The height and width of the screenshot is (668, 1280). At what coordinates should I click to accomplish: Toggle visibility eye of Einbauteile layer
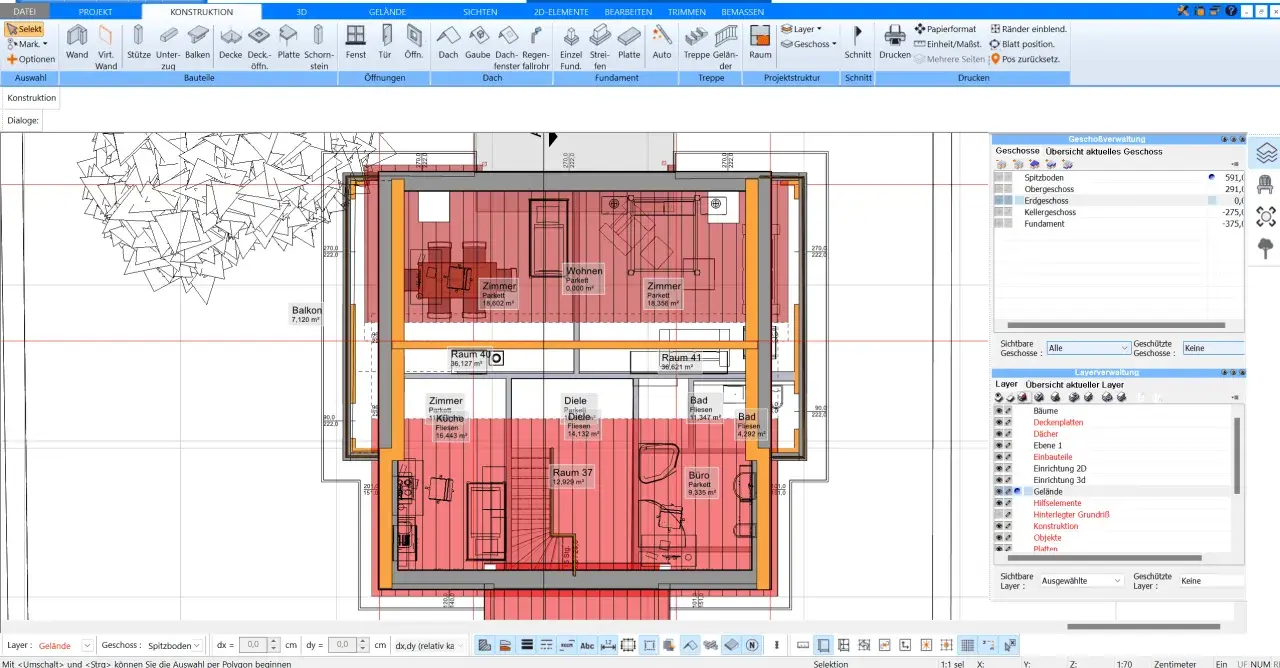click(998, 457)
